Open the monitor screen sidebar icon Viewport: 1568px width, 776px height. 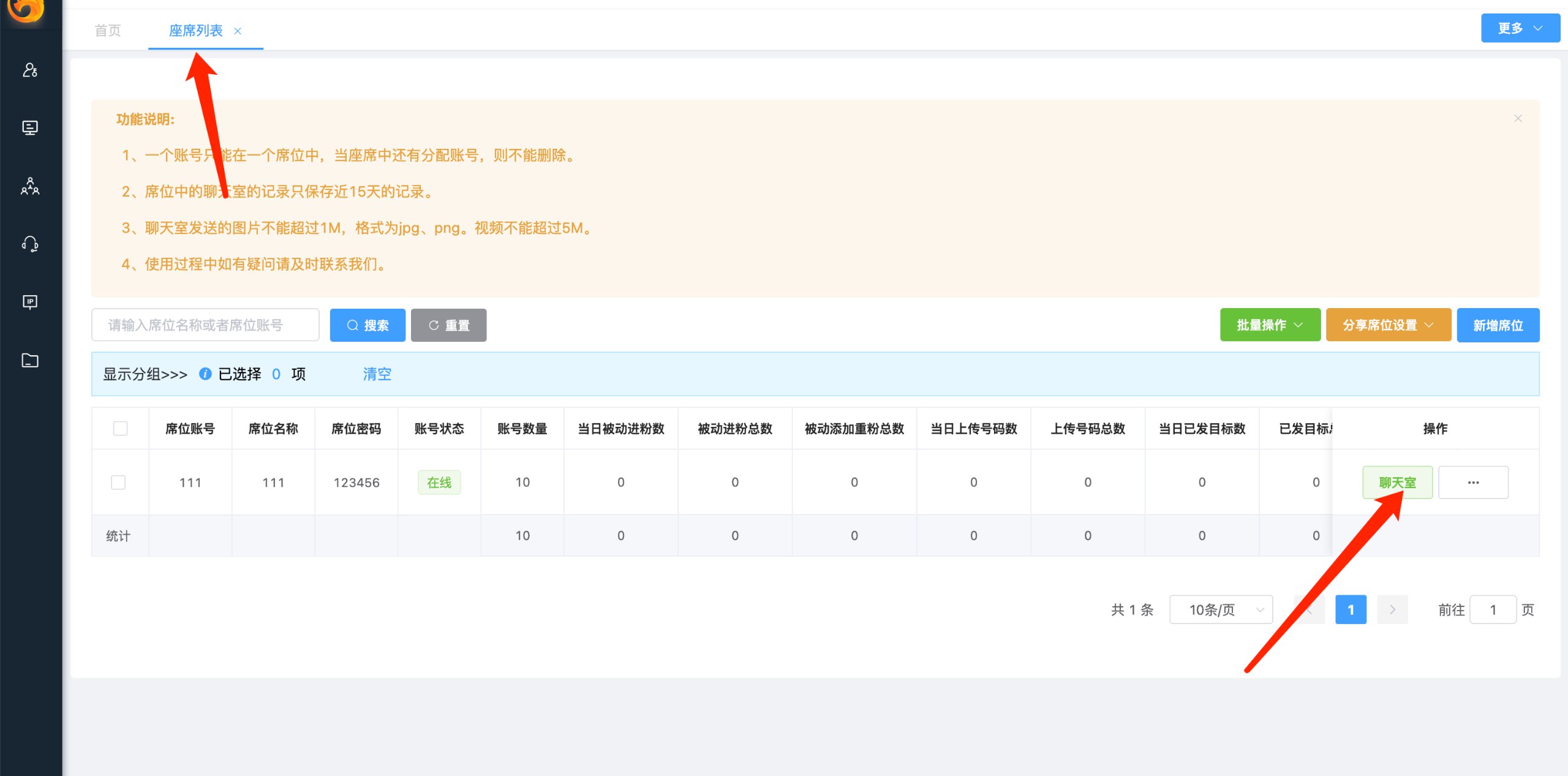30,127
